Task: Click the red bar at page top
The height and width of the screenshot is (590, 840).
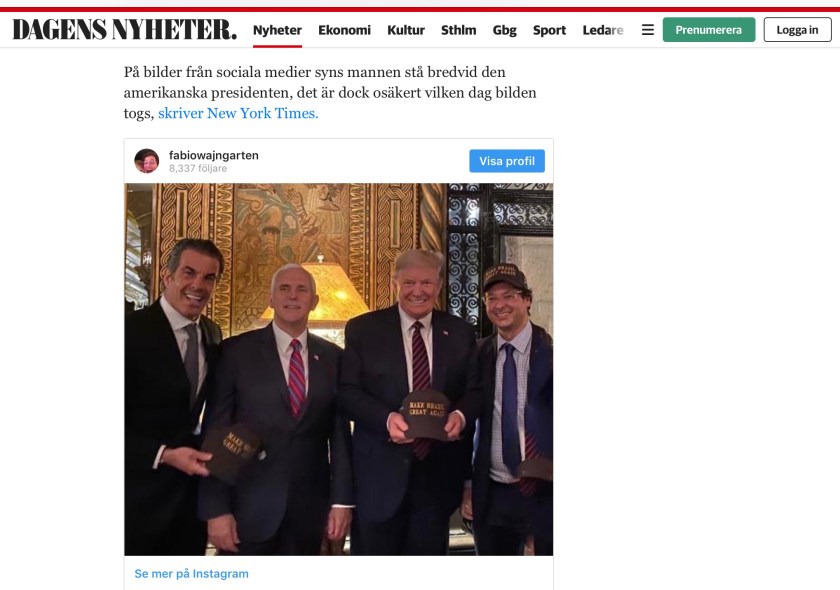Action: [x=420, y=9]
